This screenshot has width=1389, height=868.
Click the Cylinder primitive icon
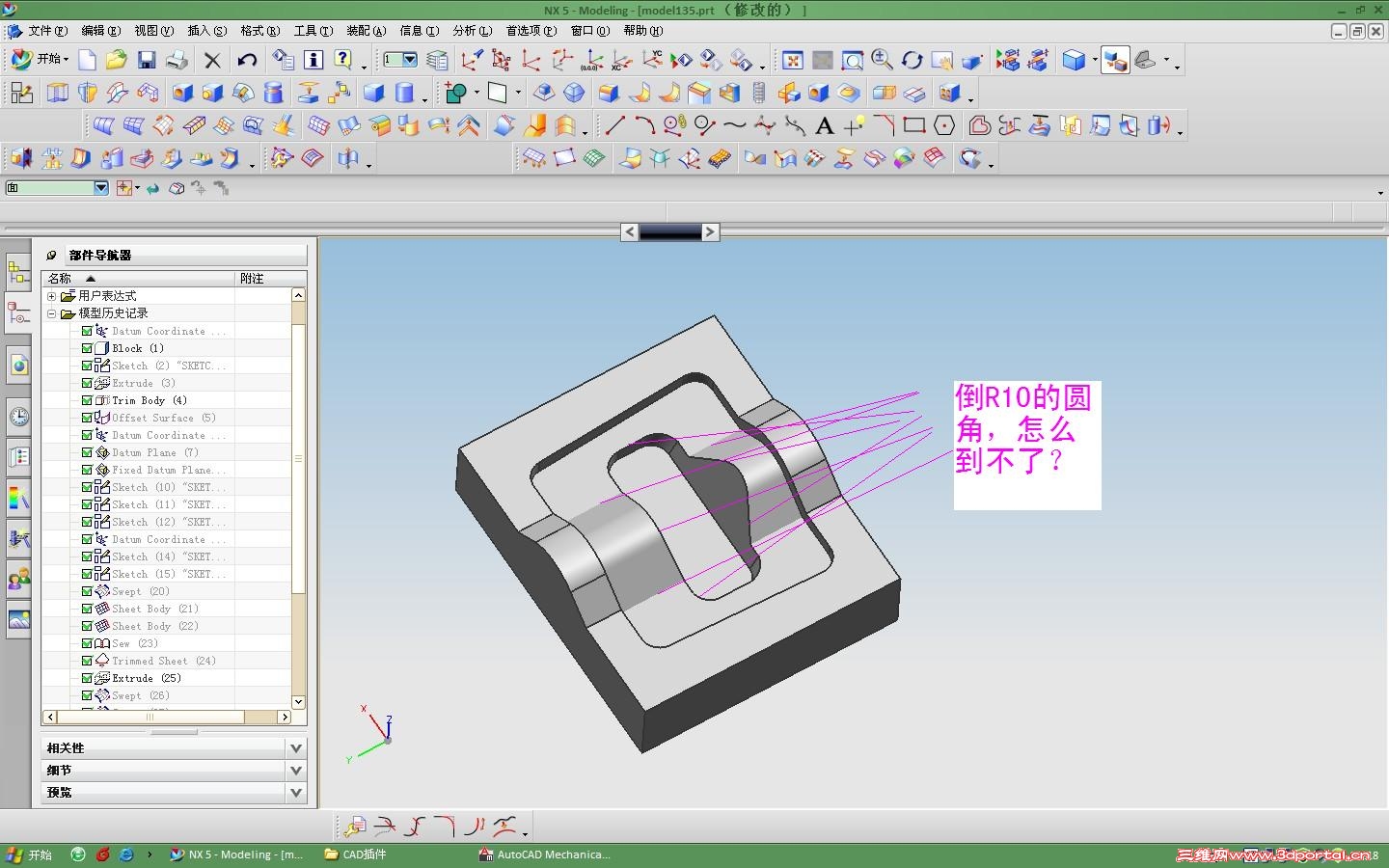pyautogui.click(x=405, y=93)
